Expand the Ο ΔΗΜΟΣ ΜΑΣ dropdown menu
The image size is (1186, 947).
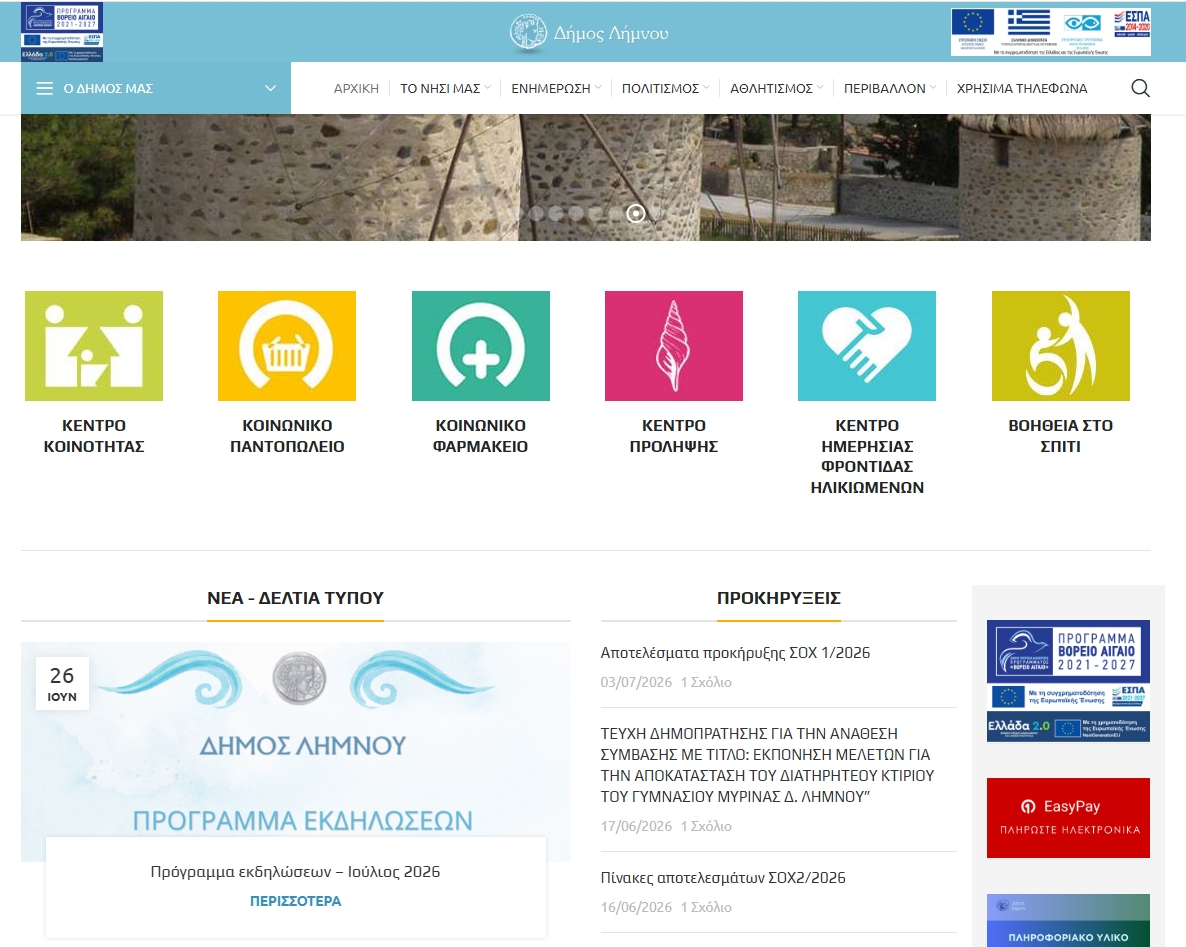point(156,88)
